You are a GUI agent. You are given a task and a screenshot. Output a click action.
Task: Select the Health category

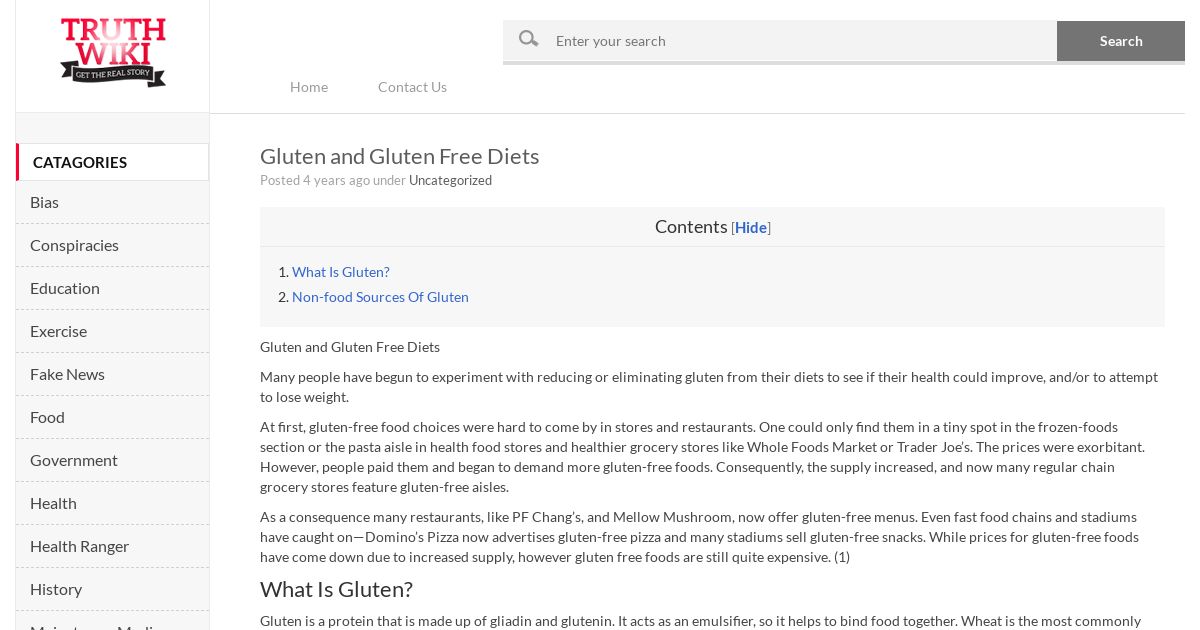112,503
